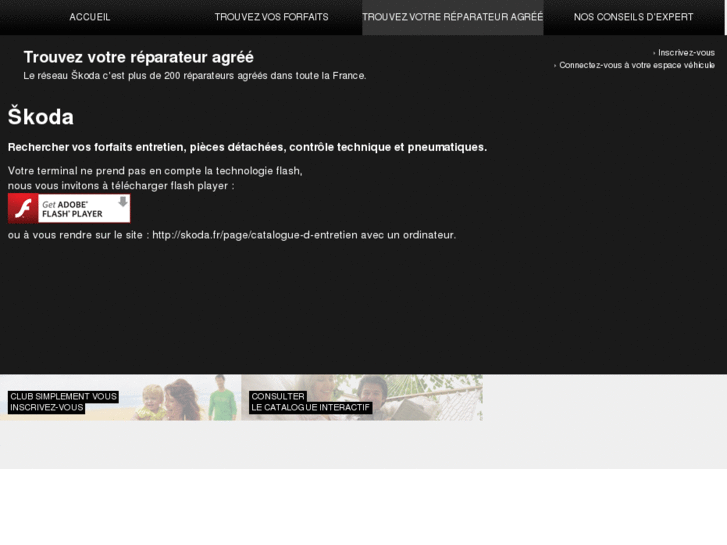Click the grey download arrow icon
Viewport: 727px width, 545px height.
tap(123, 202)
